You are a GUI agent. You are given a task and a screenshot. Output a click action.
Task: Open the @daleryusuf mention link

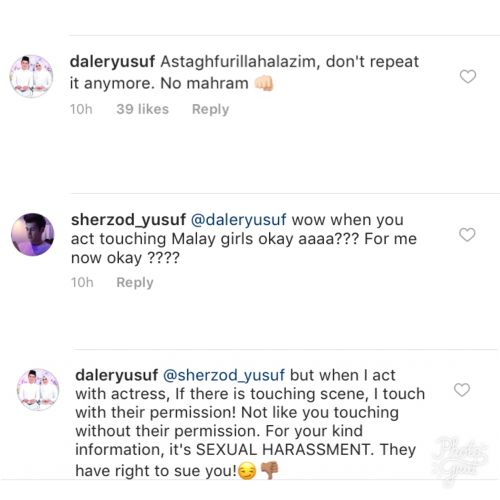[238, 220]
